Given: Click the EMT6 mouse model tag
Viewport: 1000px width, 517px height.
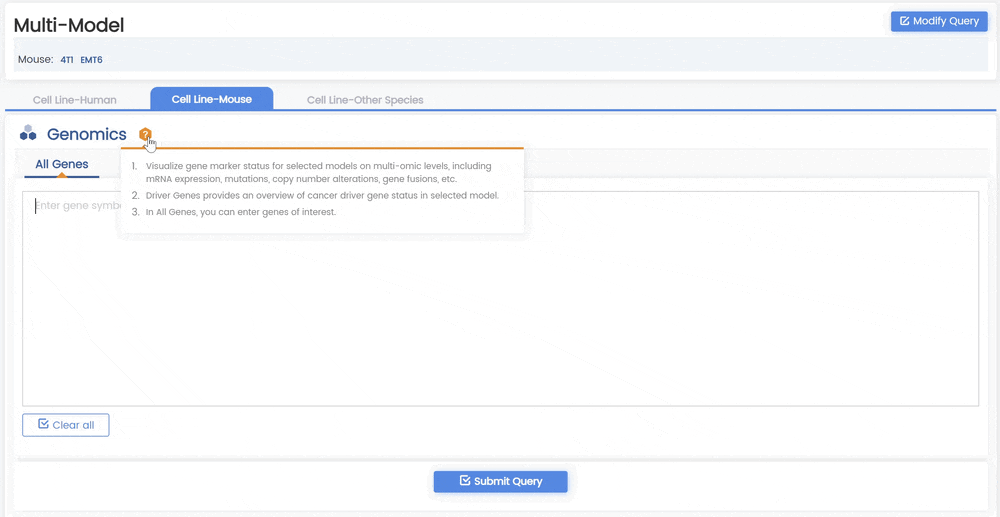Looking at the screenshot, I should tap(91, 60).
